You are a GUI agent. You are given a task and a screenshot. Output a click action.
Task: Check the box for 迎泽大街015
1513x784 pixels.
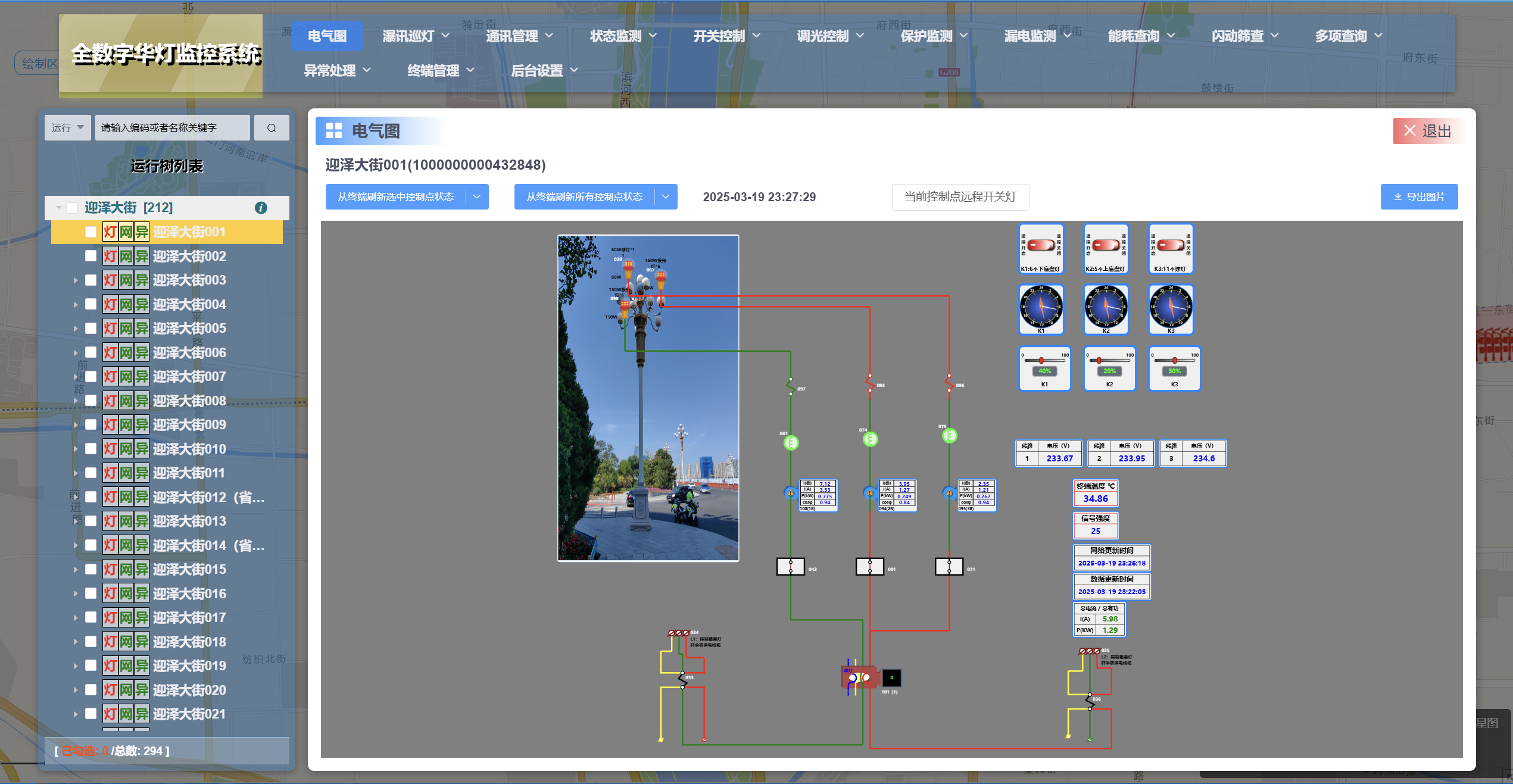(x=91, y=569)
